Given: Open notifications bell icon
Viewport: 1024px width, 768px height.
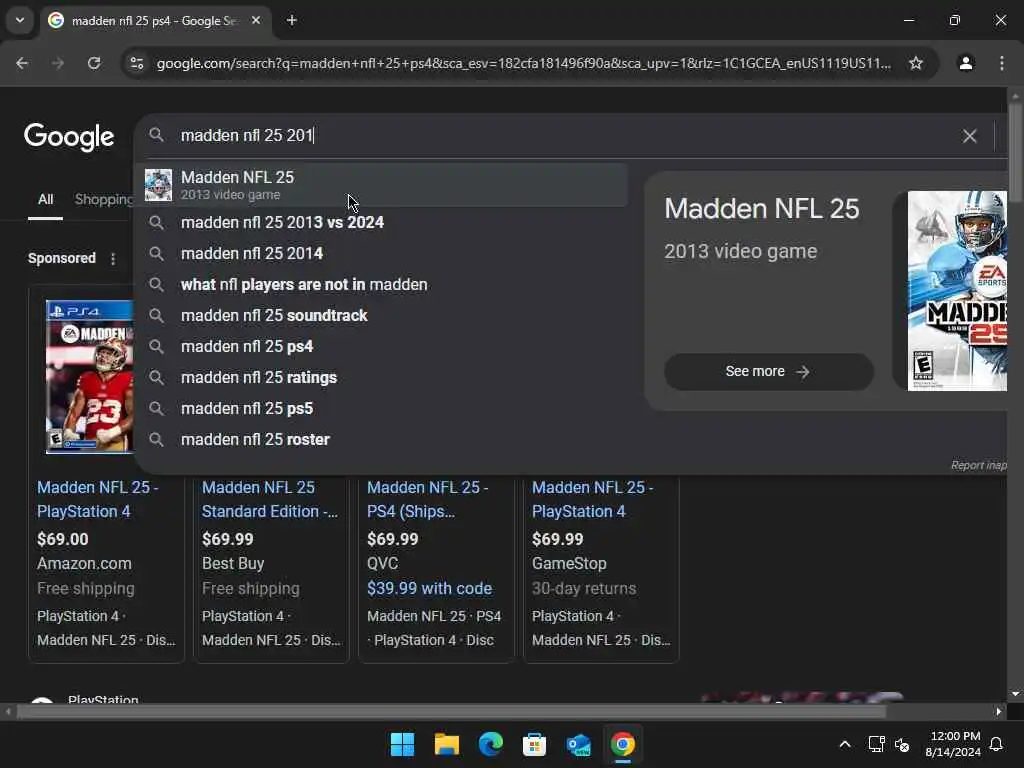Looking at the screenshot, I should (x=997, y=744).
